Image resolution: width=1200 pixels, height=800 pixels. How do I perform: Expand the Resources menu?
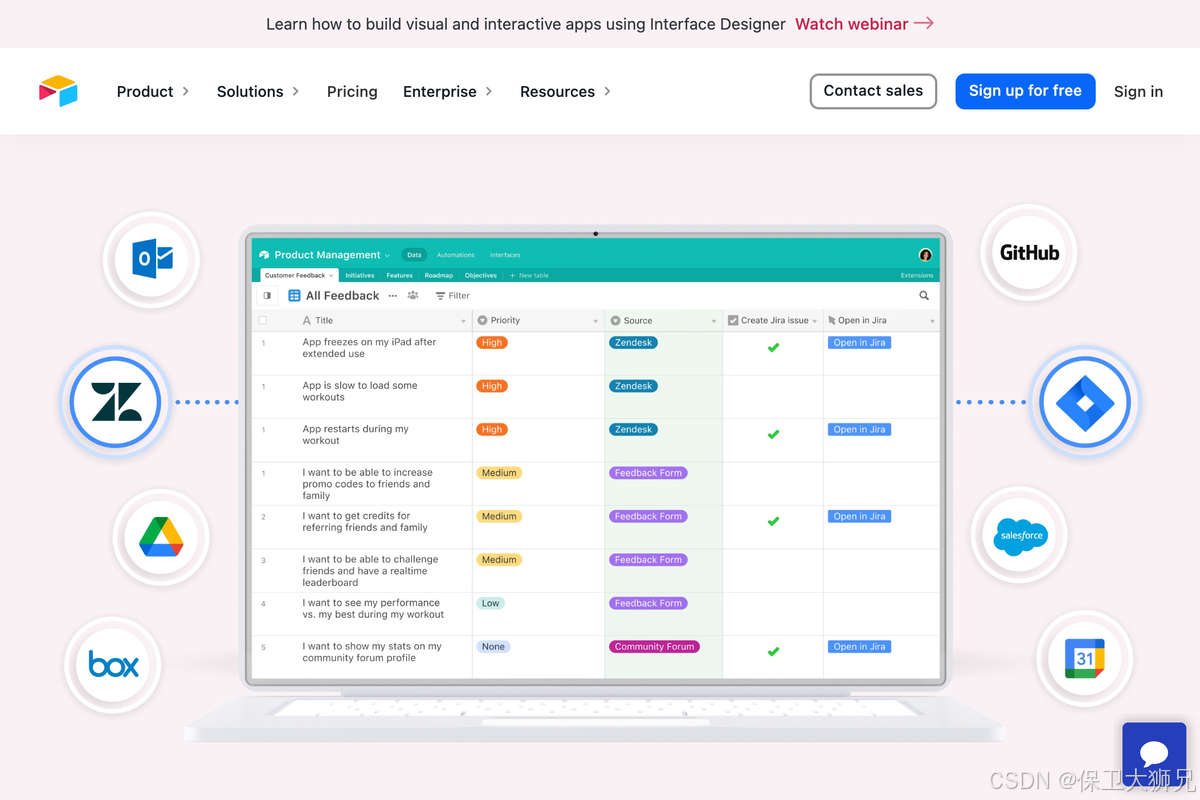click(565, 91)
